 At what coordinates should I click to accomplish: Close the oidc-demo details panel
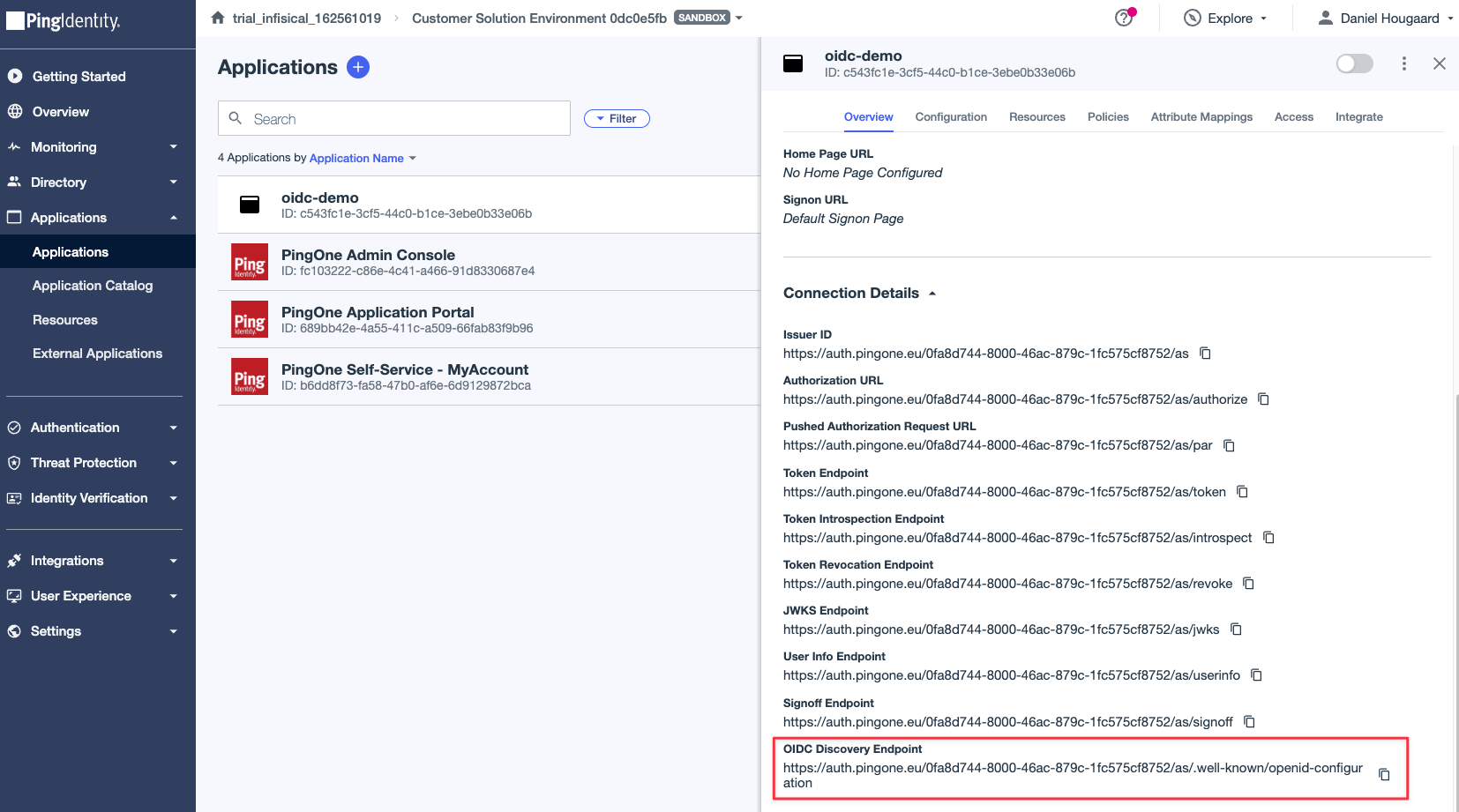[x=1440, y=63]
